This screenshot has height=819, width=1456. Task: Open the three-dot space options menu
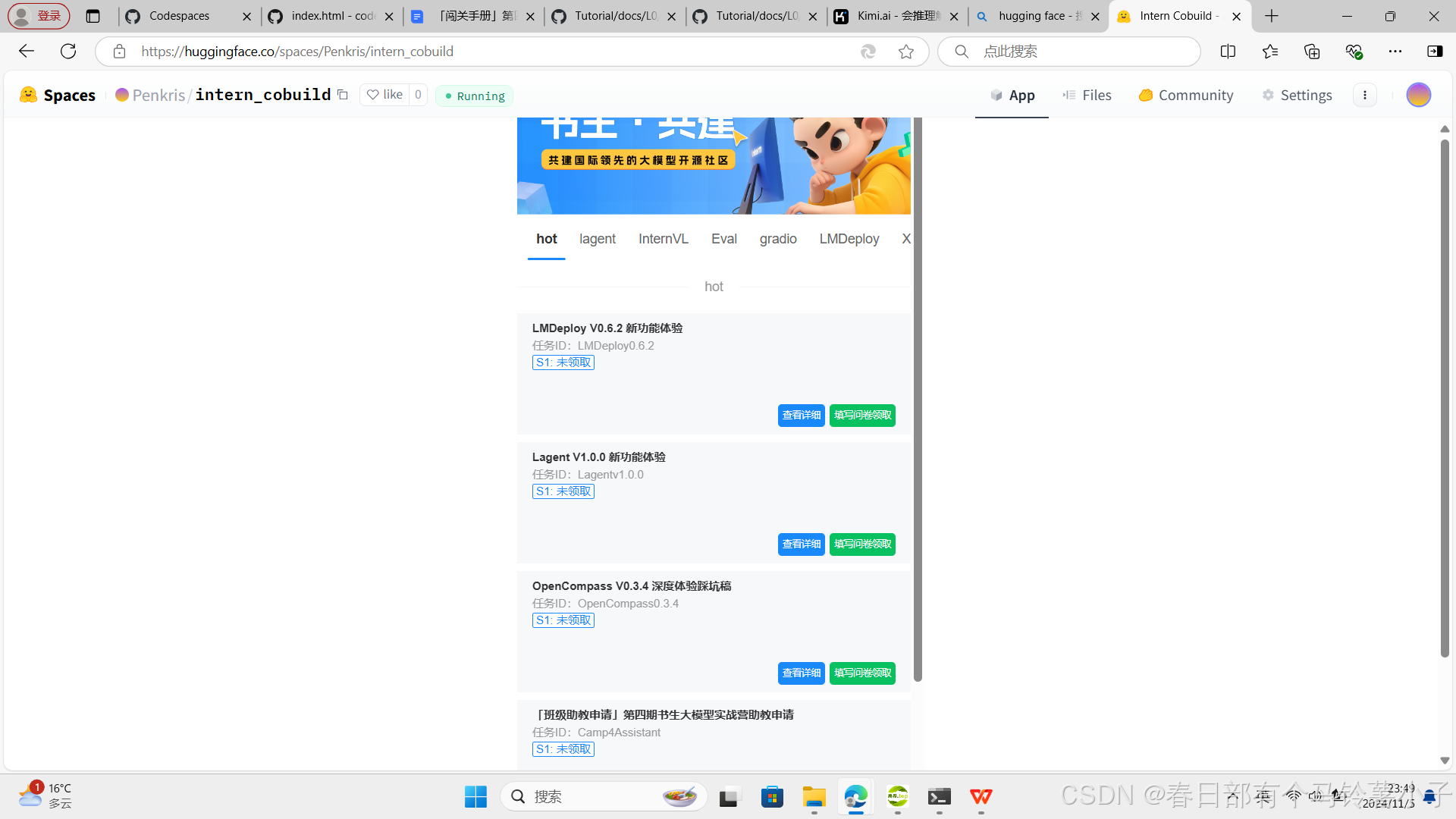1365,95
